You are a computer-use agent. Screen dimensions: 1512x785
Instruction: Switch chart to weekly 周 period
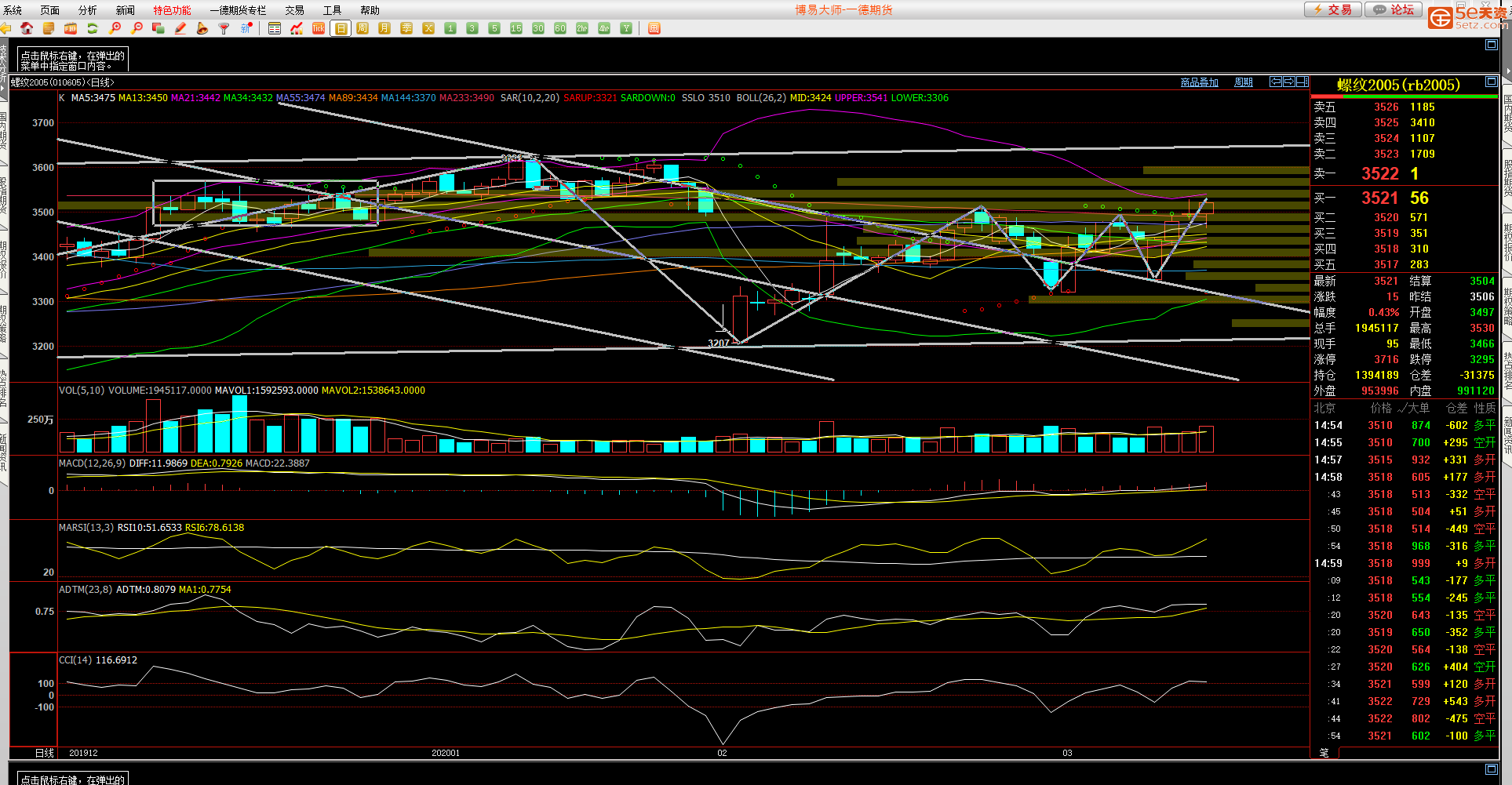pyautogui.click(x=363, y=28)
